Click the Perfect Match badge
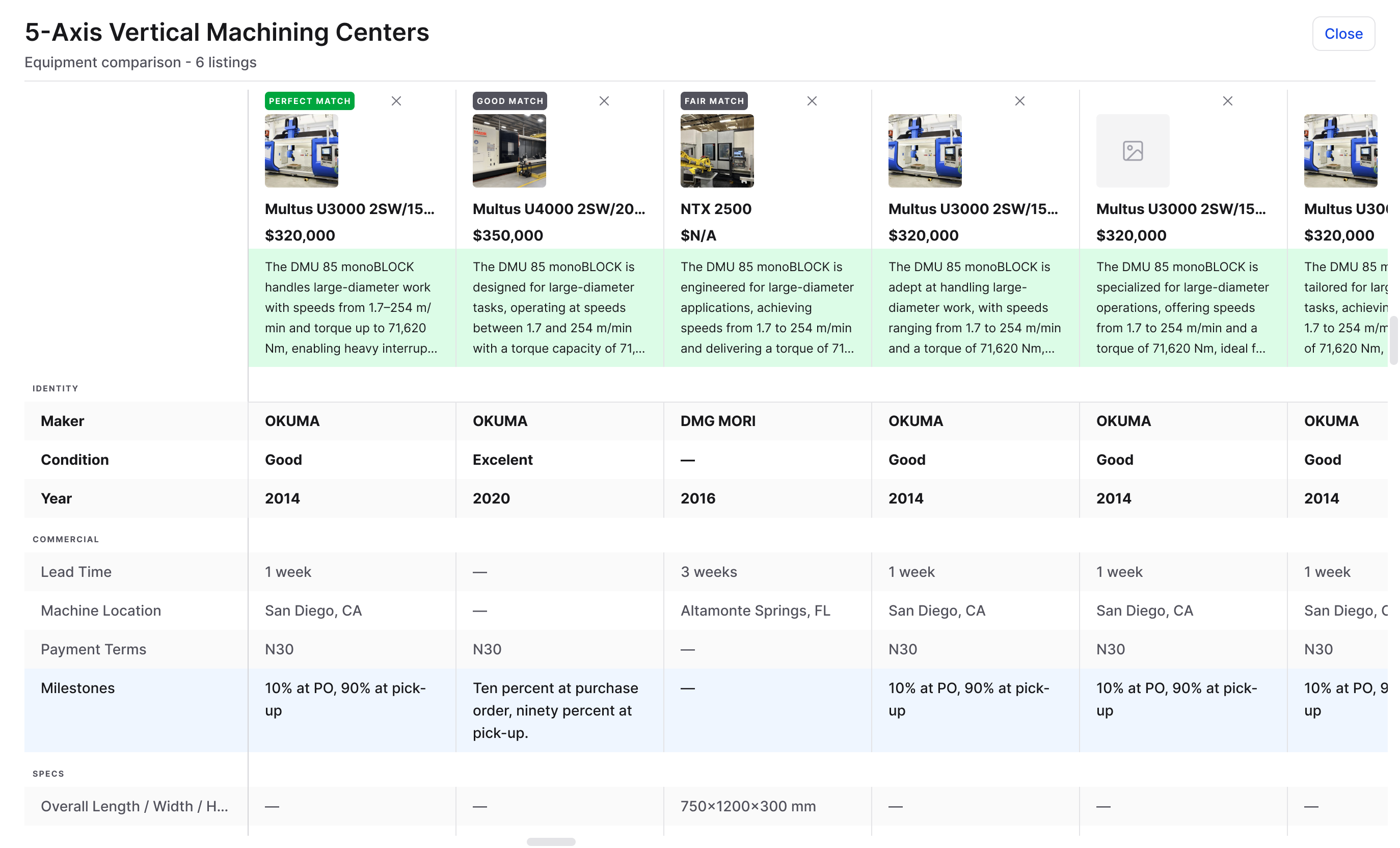 coord(309,101)
